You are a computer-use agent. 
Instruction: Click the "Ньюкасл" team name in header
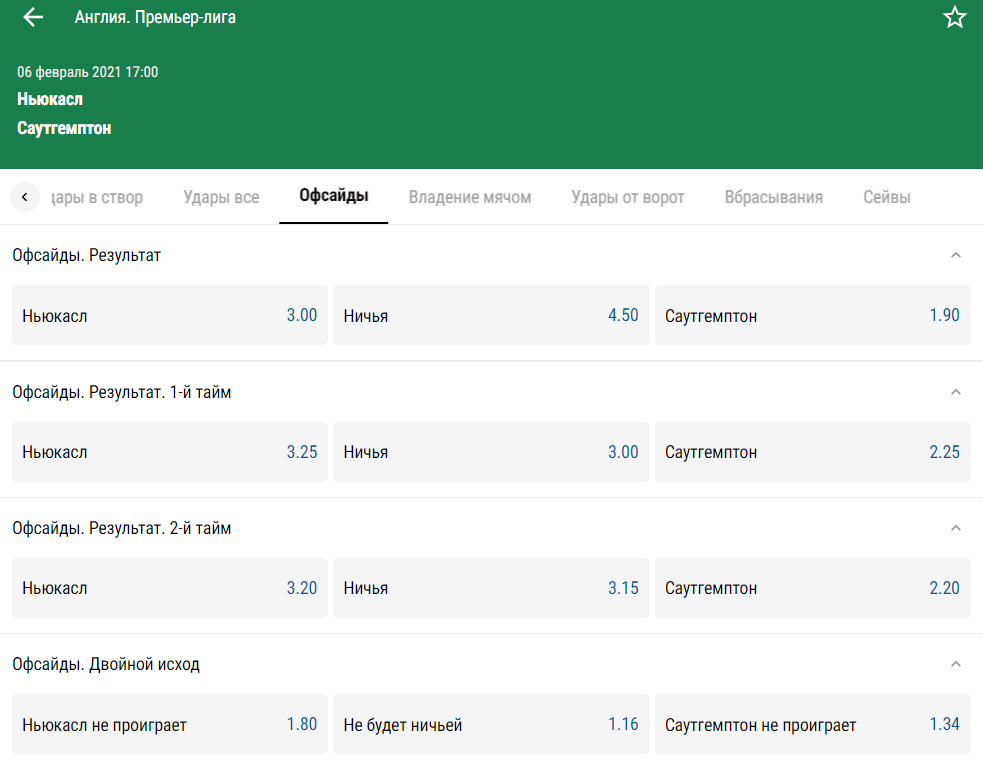tap(50, 99)
